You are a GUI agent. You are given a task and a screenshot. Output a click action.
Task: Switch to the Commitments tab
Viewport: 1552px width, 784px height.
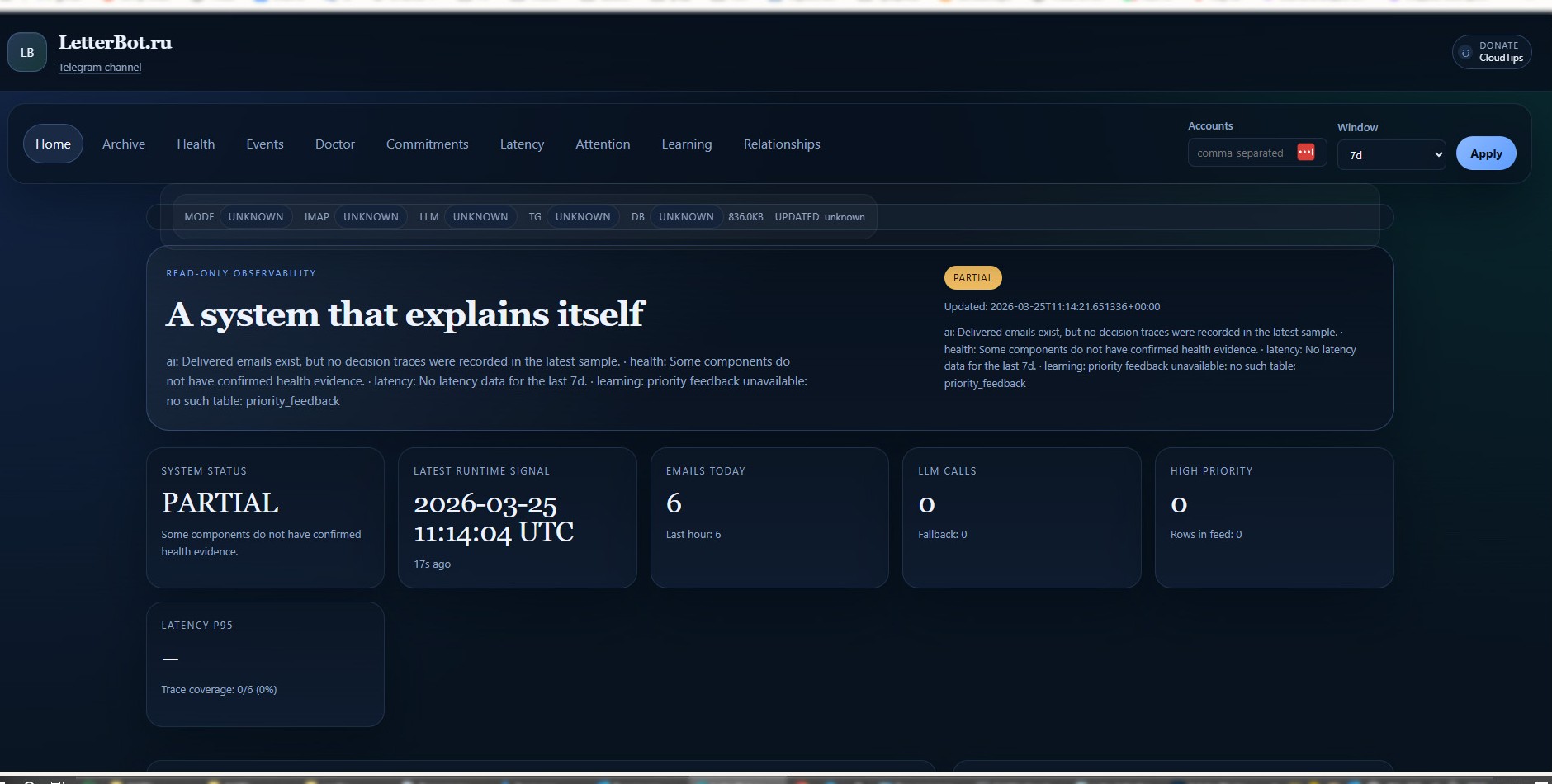click(427, 144)
